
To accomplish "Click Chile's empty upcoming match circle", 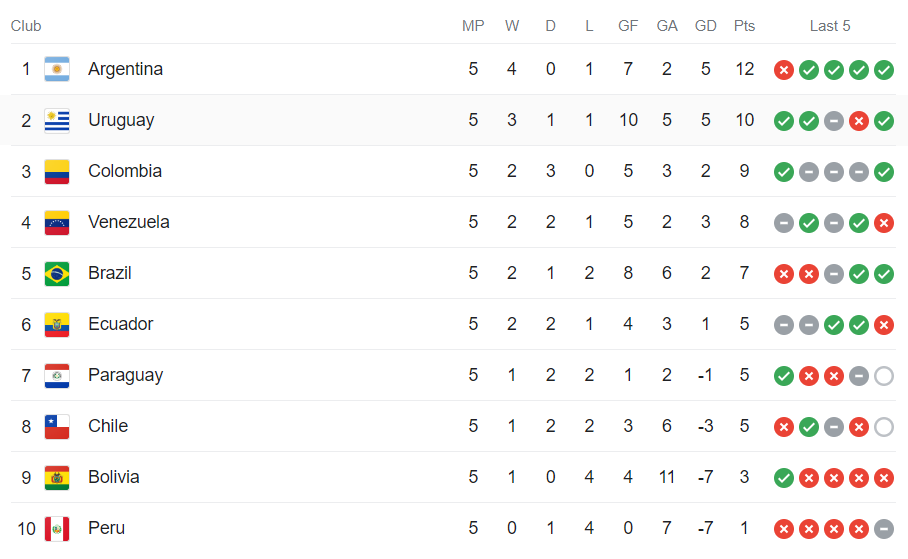I will click(x=884, y=426).
